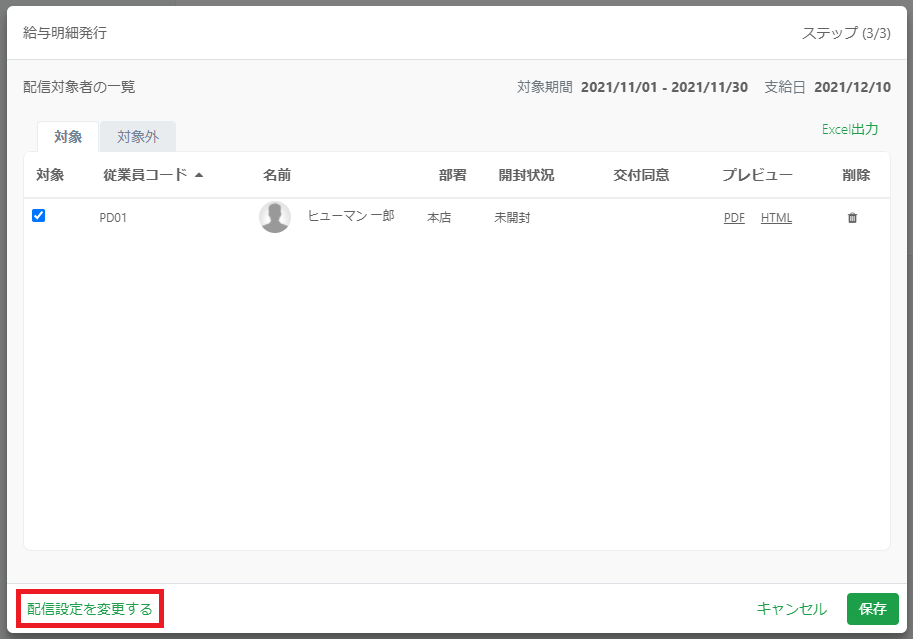913x639 pixels.
Task: Click department cell 本店
Action: point(439,218)
